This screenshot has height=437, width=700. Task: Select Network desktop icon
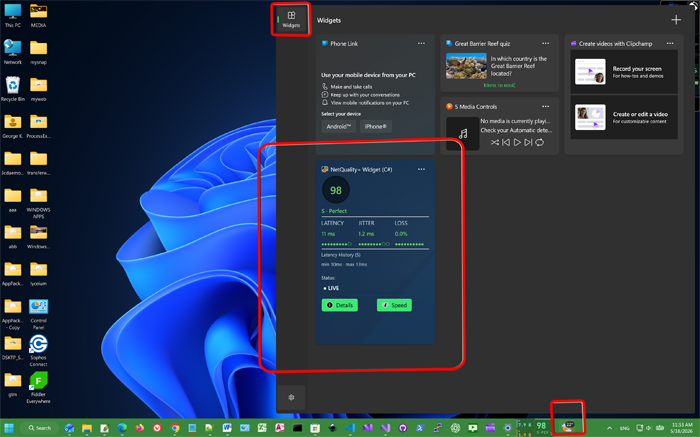pyautogui.click(x=12, y=52)
